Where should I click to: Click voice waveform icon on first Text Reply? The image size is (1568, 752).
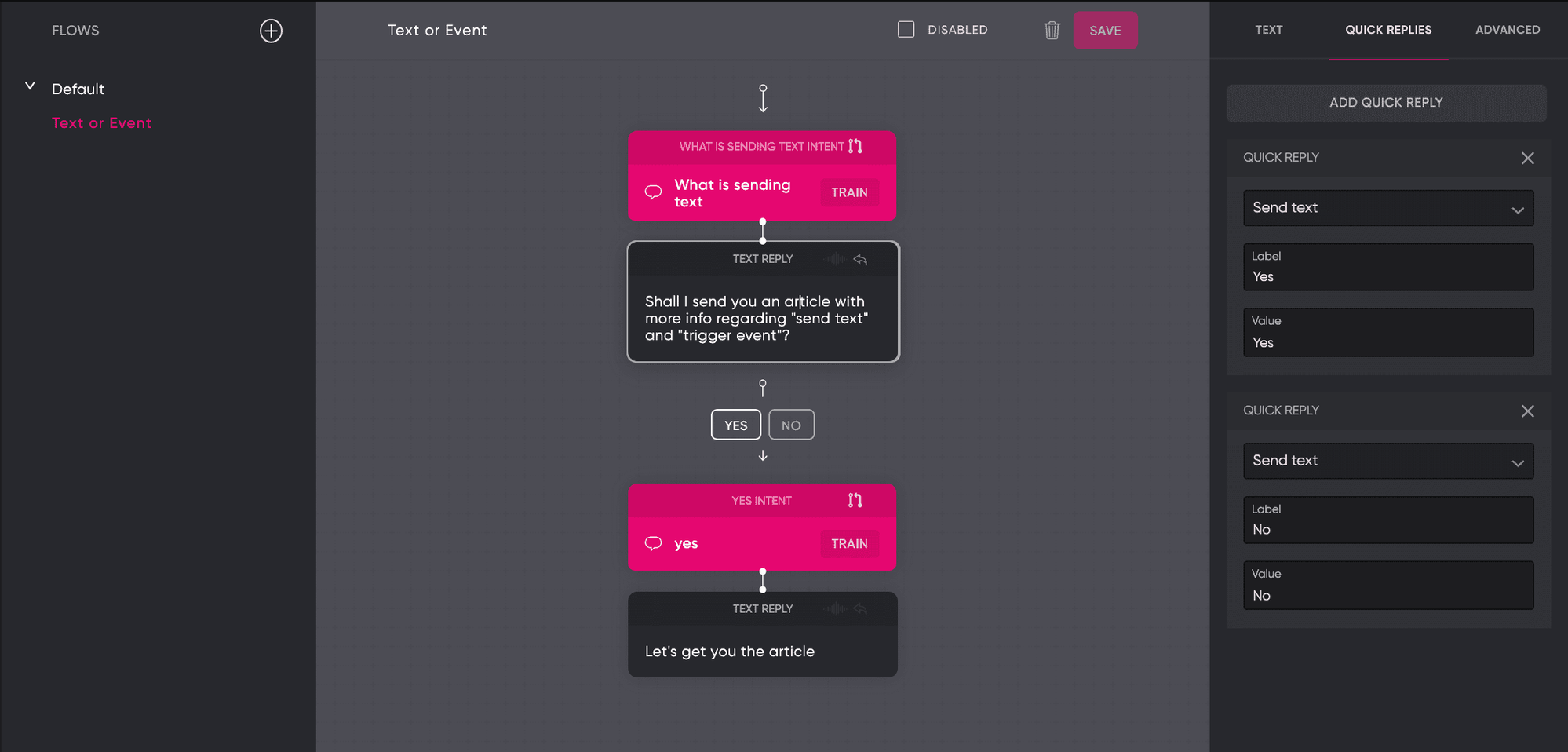pyautogui.click(x=835, y=259)
